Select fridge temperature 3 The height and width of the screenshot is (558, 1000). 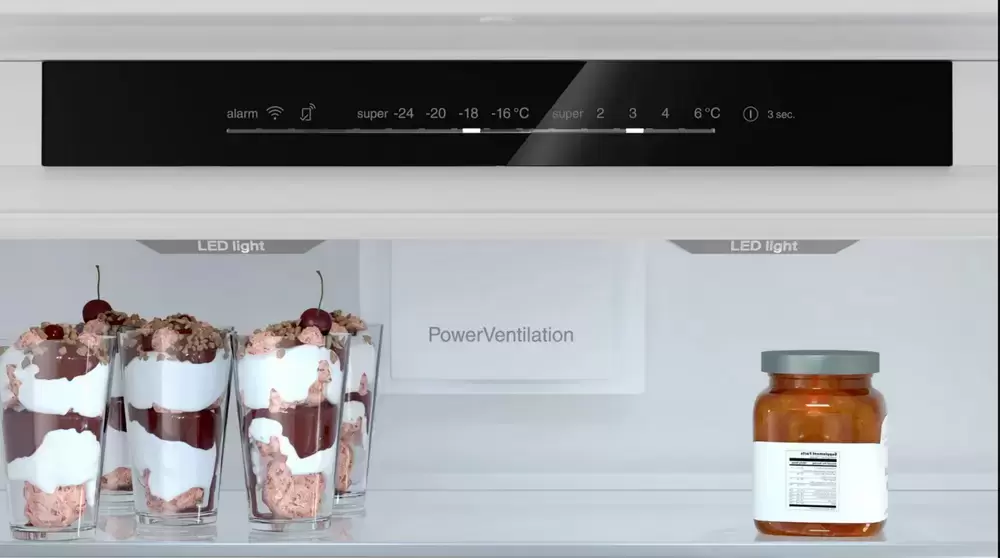tap(632, 114)
